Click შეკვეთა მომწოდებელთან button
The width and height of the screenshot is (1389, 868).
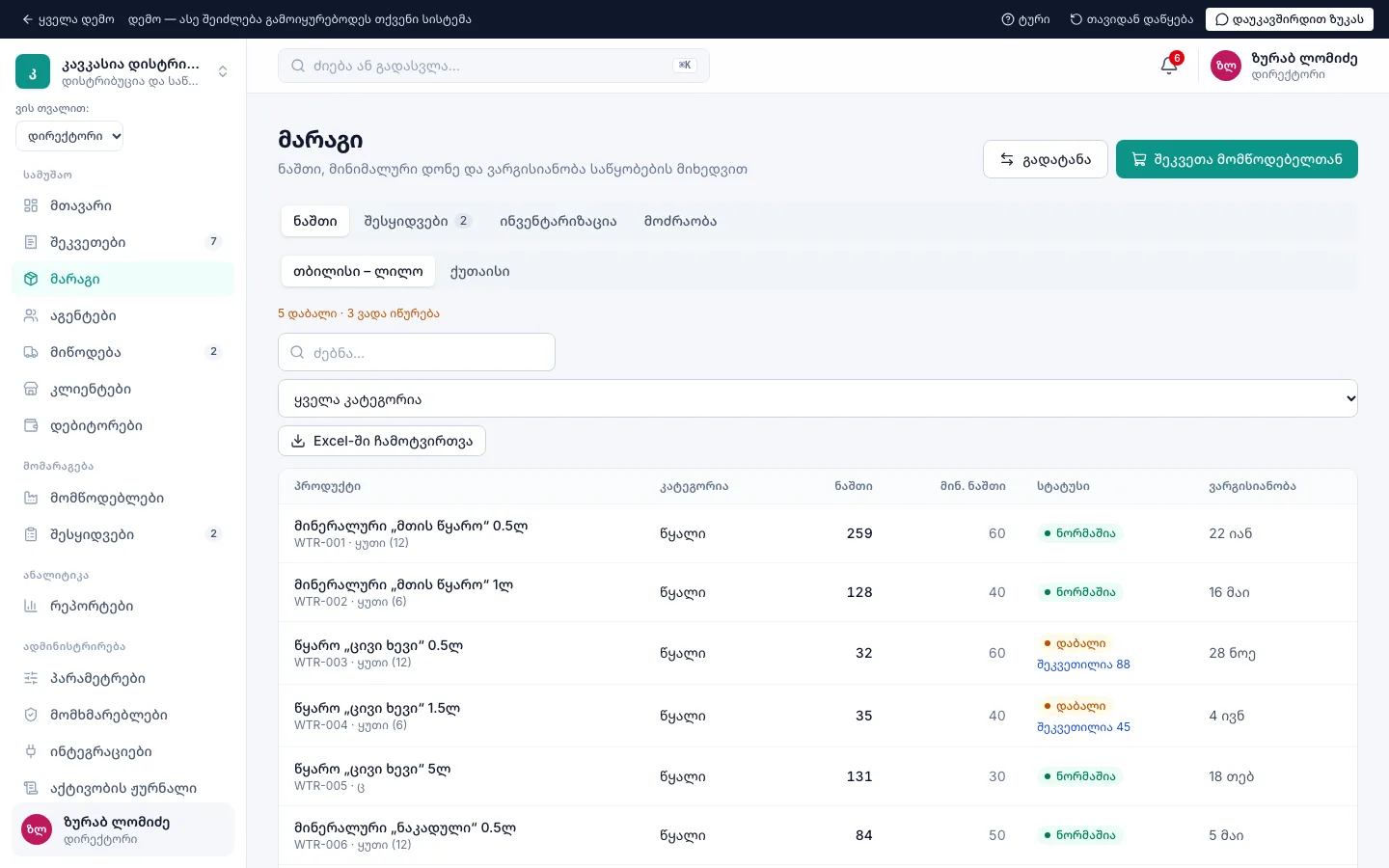1237,159
